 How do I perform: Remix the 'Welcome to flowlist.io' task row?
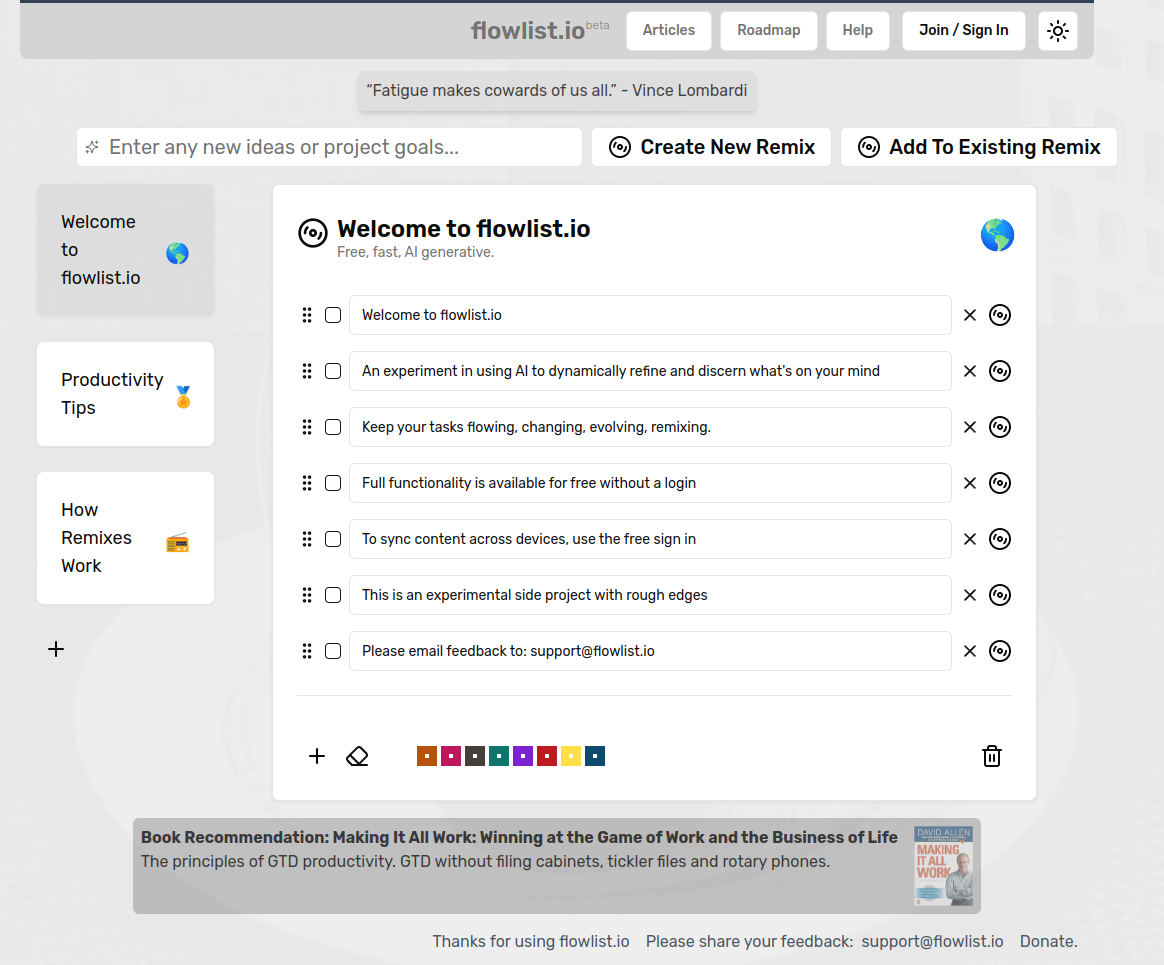click(1000, 315)
